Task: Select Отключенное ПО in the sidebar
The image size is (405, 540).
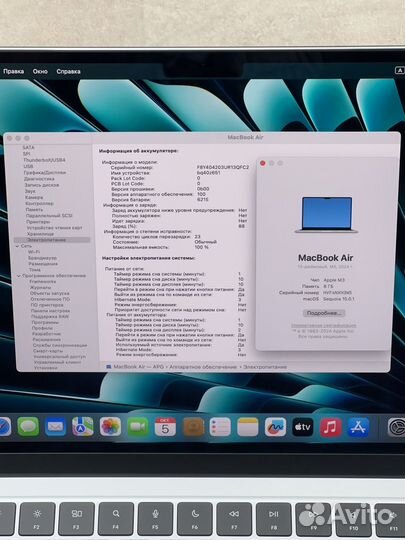Action: click(x=50, y=299)
